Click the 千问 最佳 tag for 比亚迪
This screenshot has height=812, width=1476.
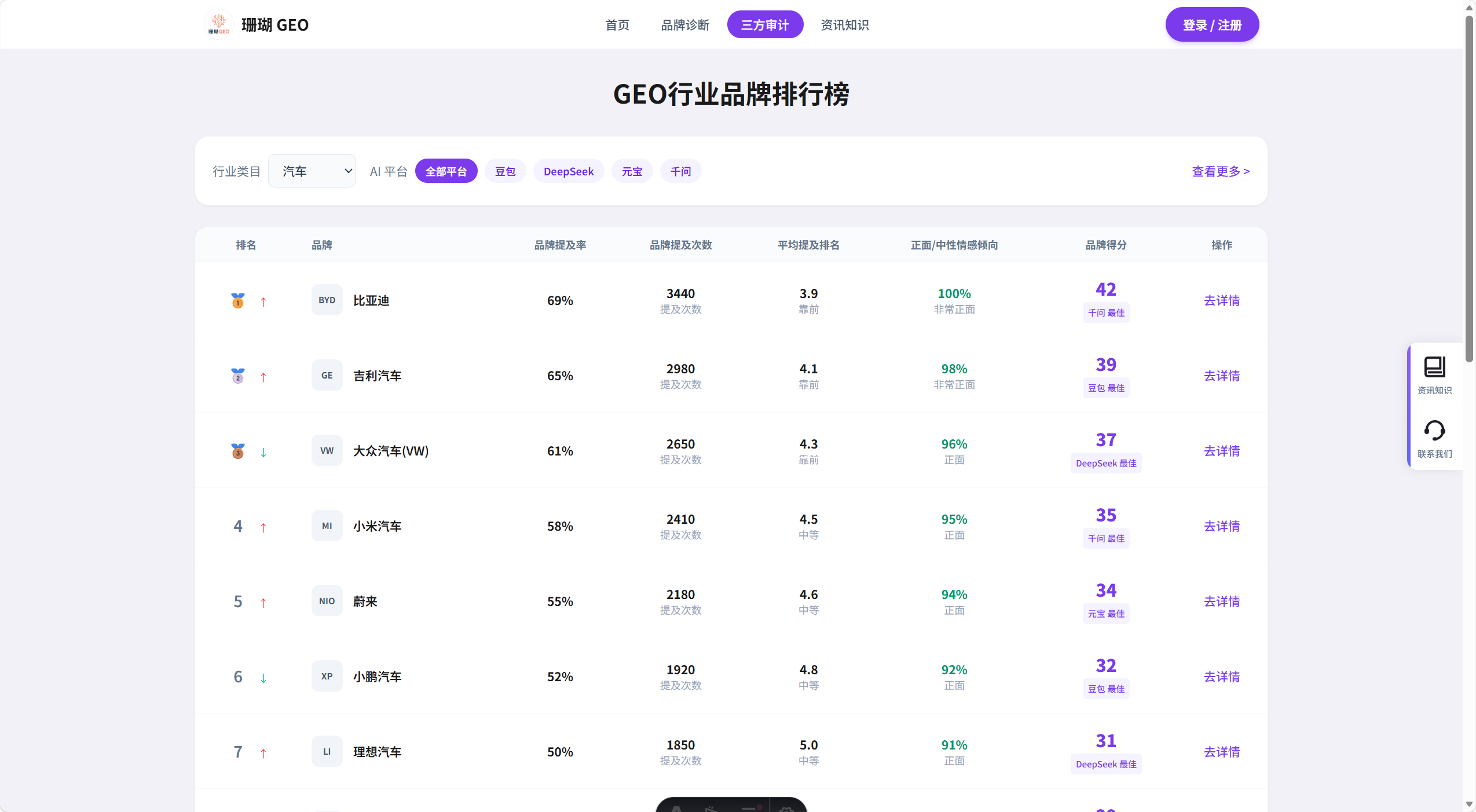point(1106,313)
